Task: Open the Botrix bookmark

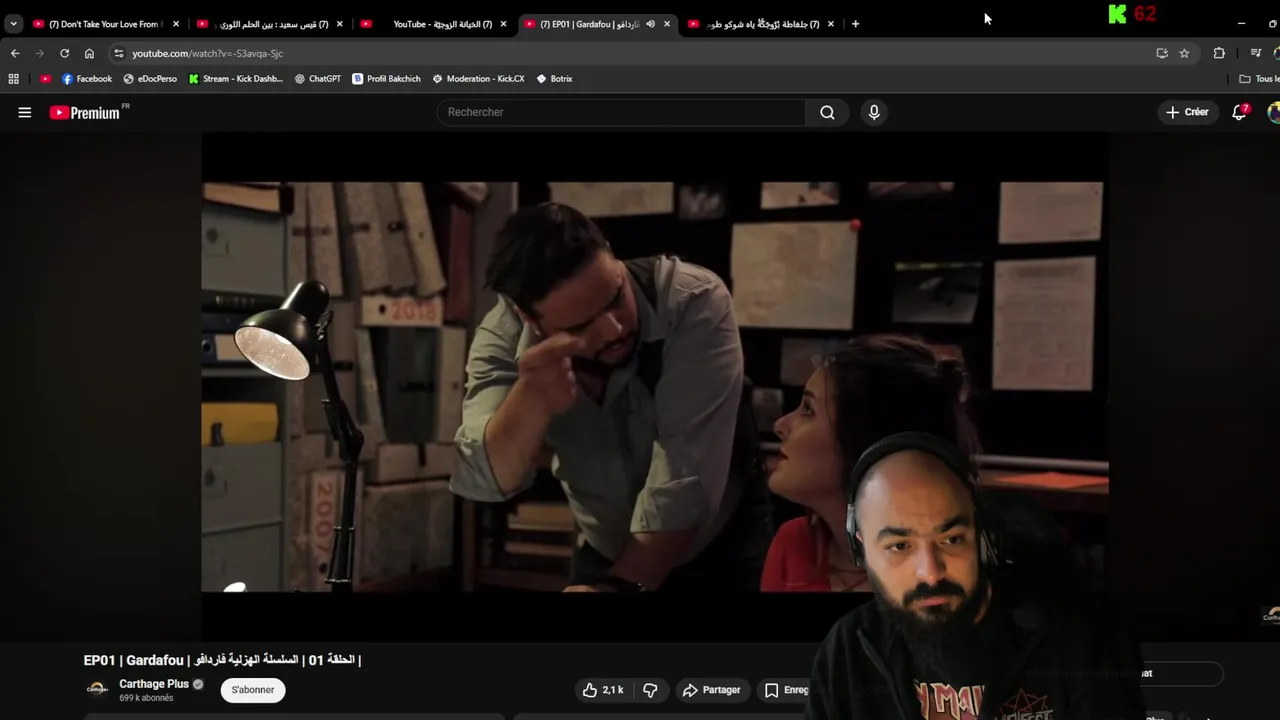Action: click(555, 79)
